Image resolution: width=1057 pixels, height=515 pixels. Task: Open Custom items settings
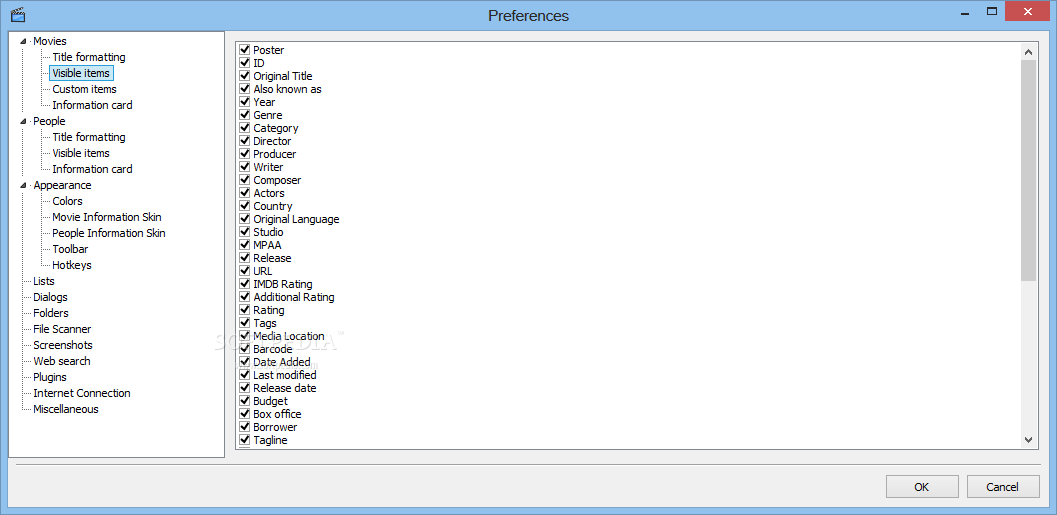point(84,89)
